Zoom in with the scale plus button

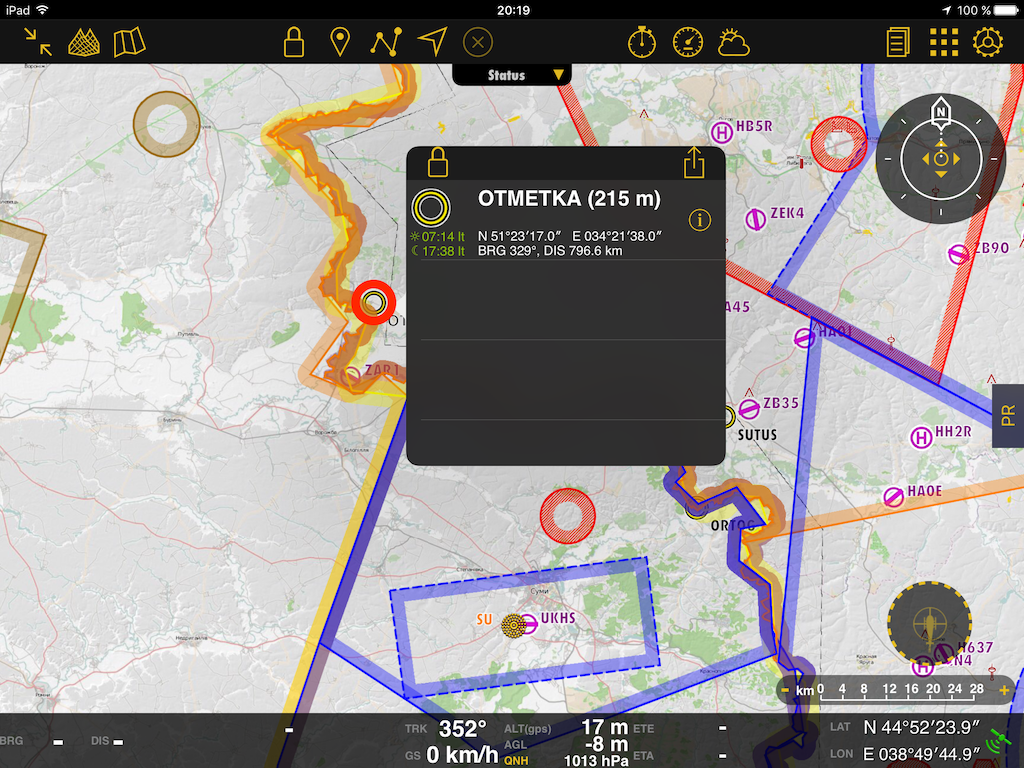[1003, 690]
